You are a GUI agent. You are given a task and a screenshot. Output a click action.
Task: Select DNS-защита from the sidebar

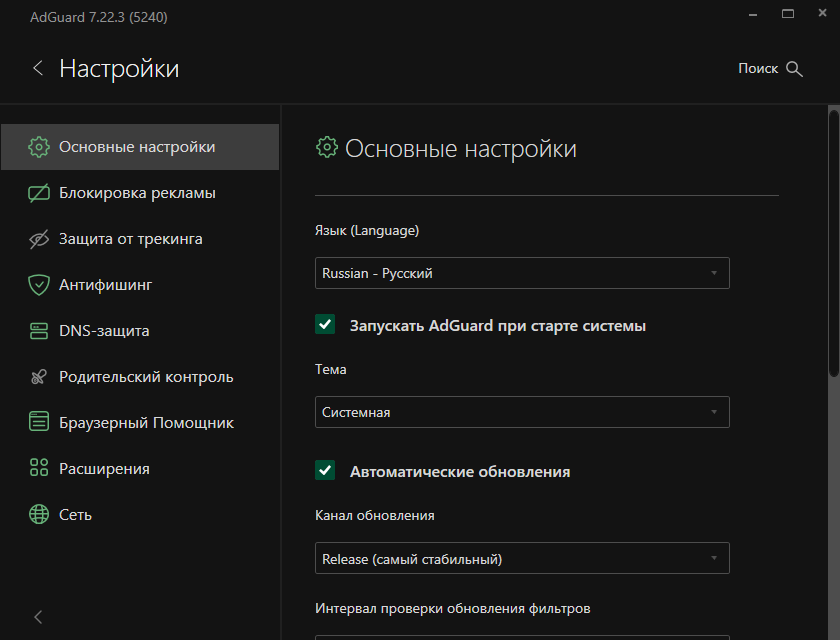120,330
